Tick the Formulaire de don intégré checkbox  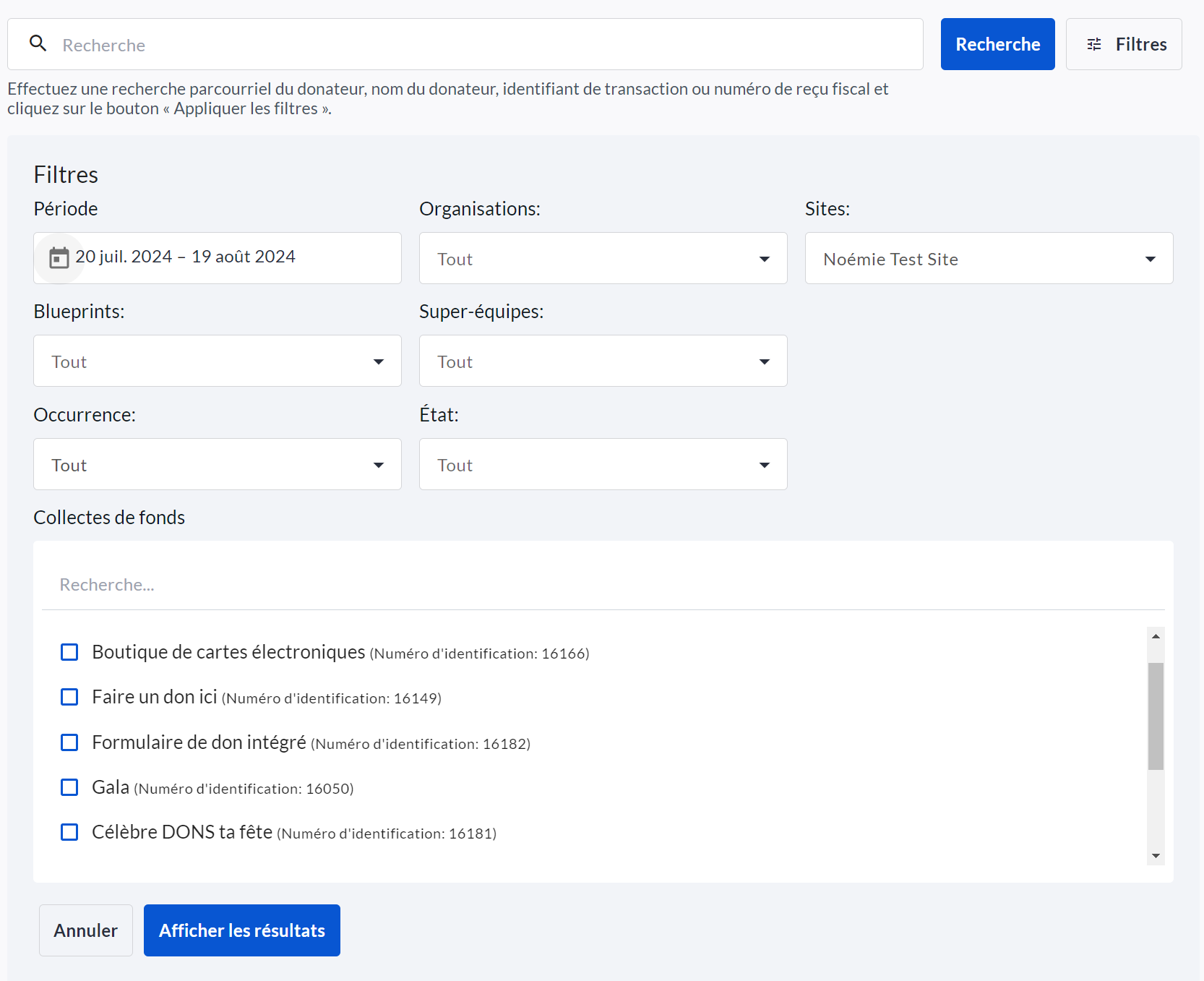click(x=69, y=742)
